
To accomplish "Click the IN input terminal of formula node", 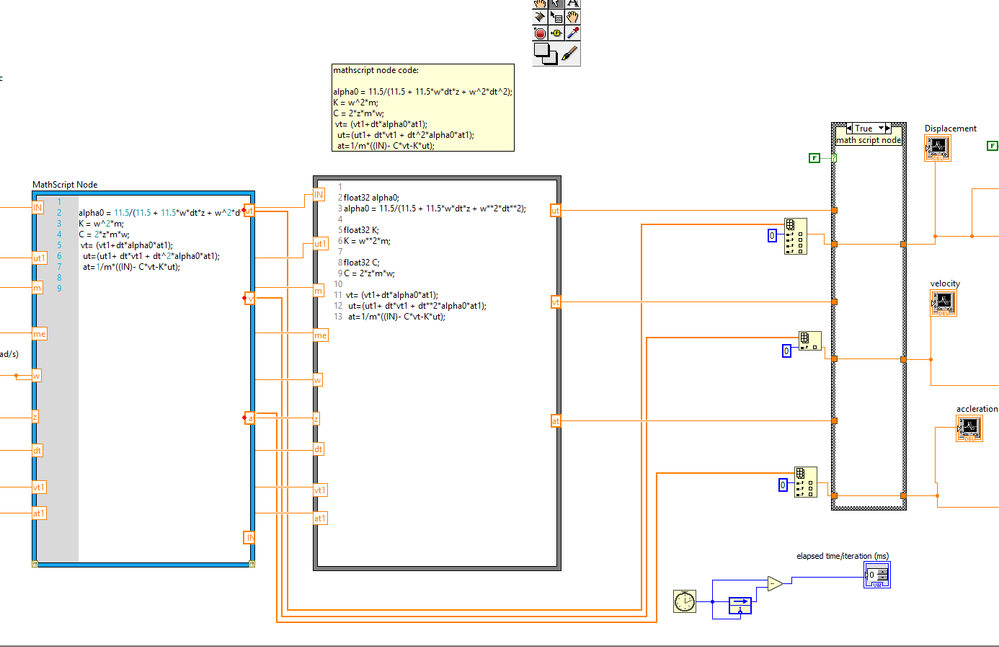I will pos(319,195).
